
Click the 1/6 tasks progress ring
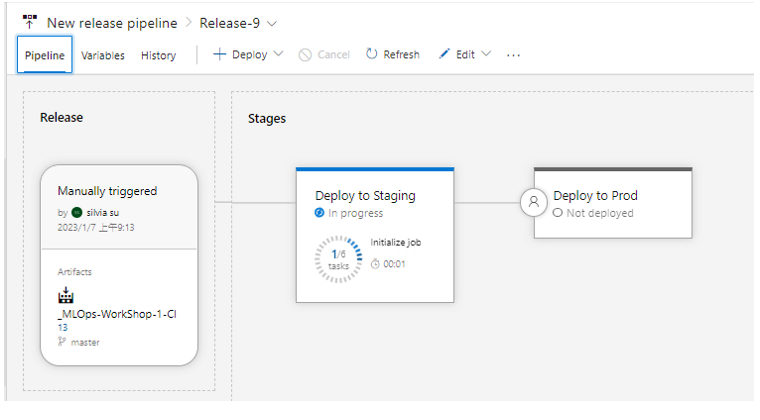pos(339,258)
